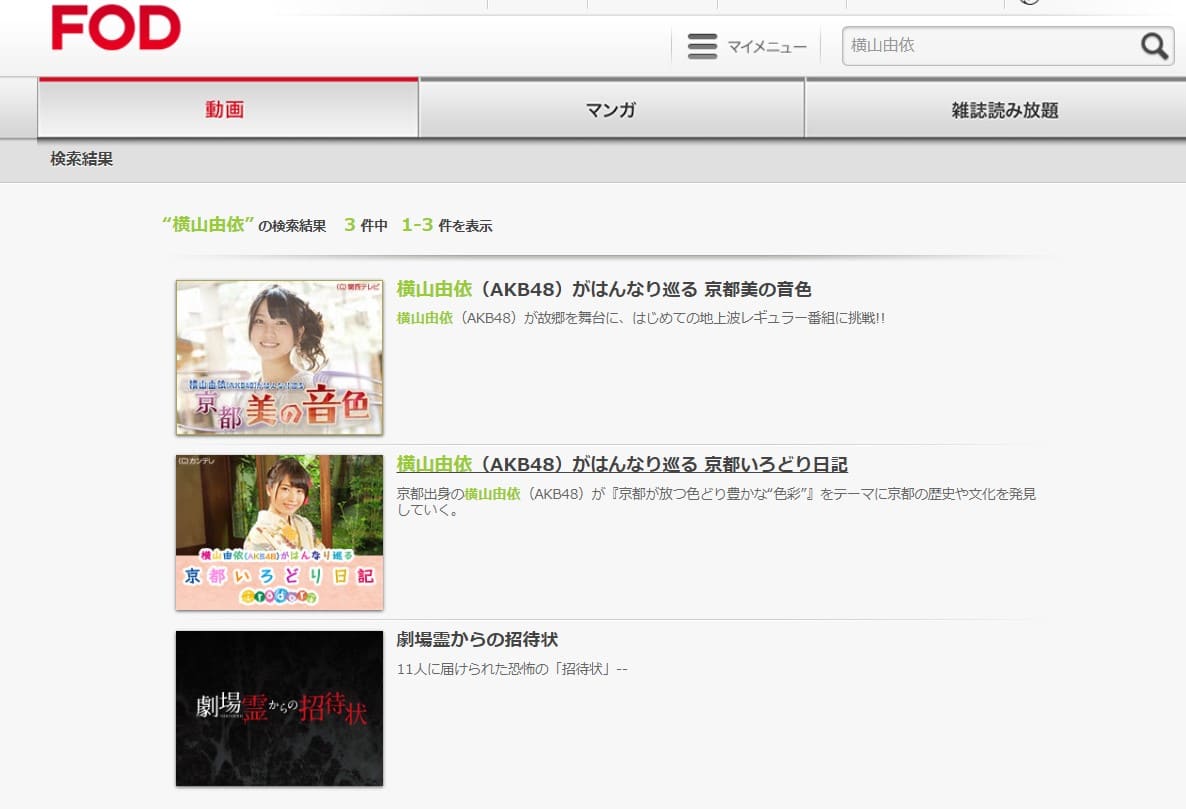The image size is (1186, 809).
Task: Open the 京都いろどり日記 title link
Action: pos(622,464)
